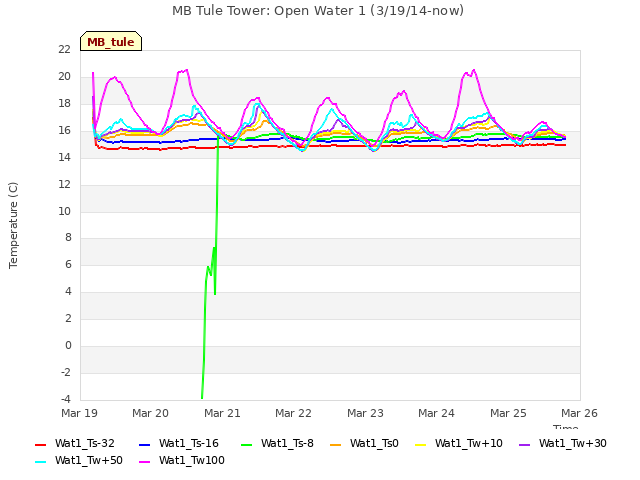Click the y-axis value -4
Viewport: 640px width, 480px height.
click(x=66, y=399)
